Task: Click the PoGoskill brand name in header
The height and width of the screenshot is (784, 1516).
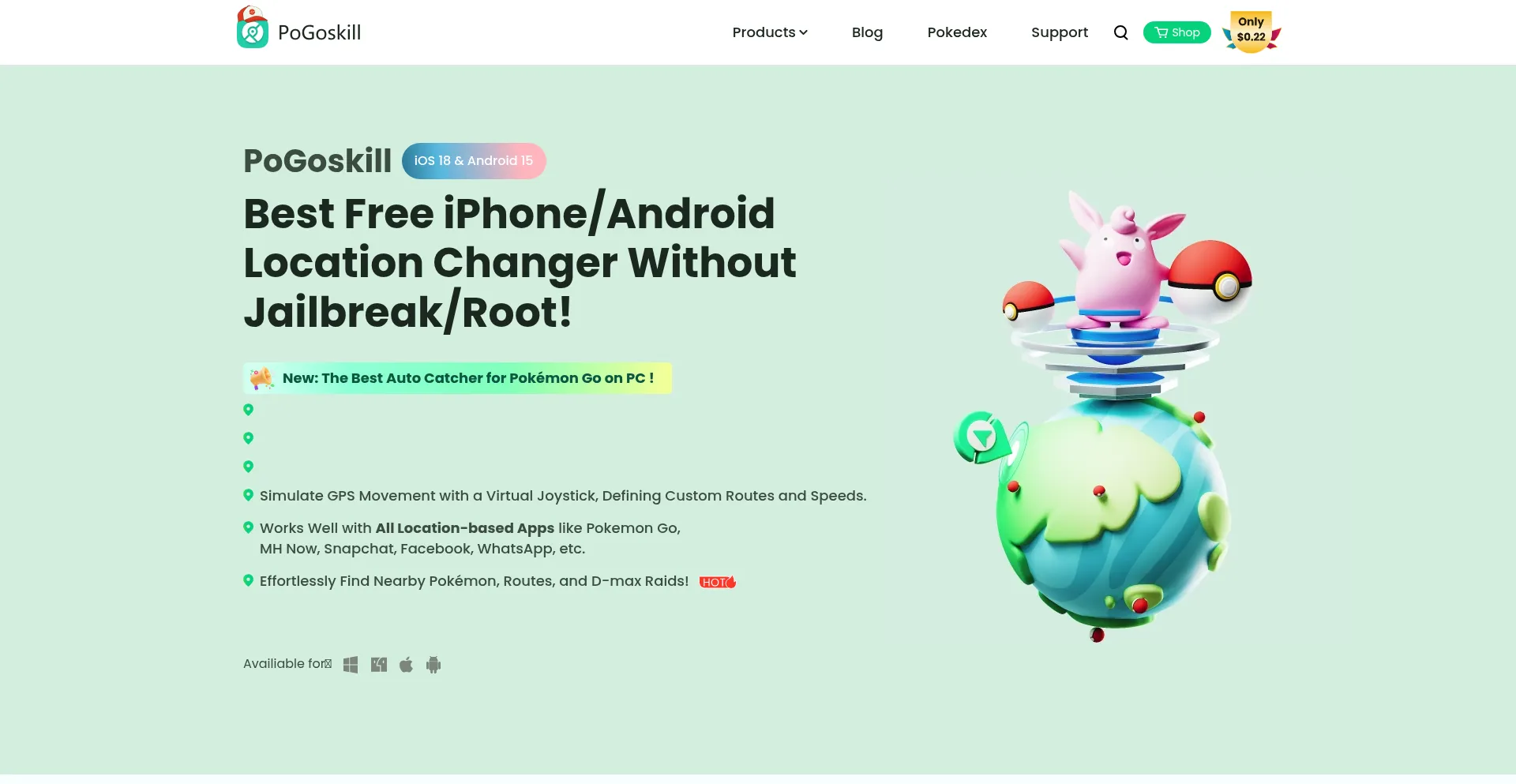Action: [319, 32]
